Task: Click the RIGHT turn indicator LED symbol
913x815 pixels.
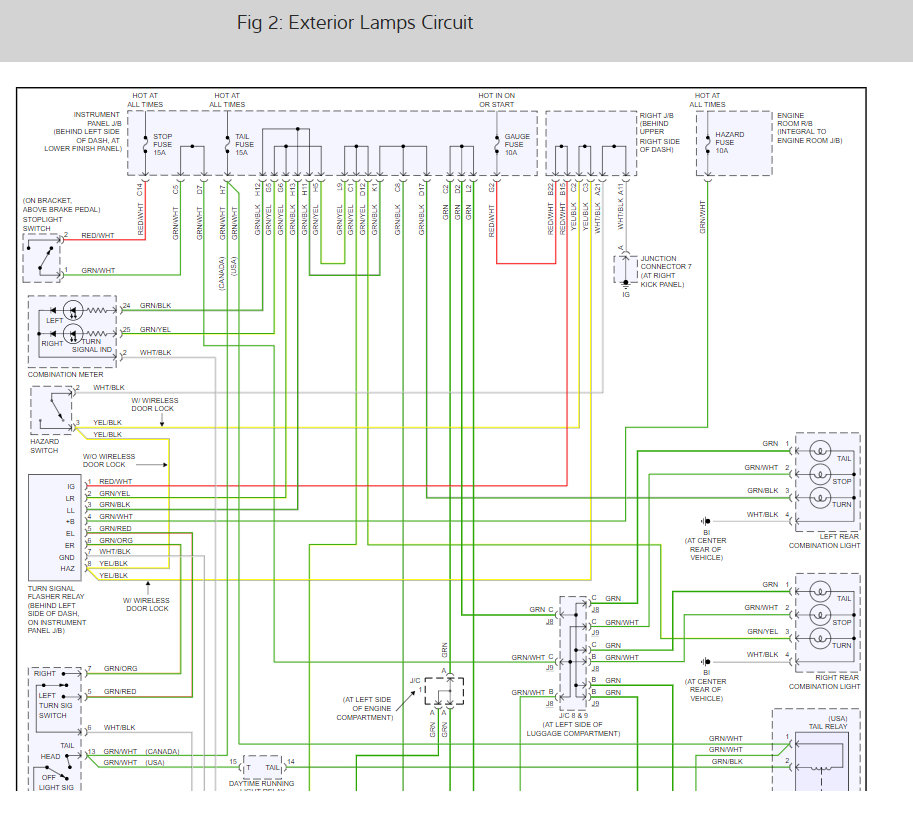Action: click(73, 334)
